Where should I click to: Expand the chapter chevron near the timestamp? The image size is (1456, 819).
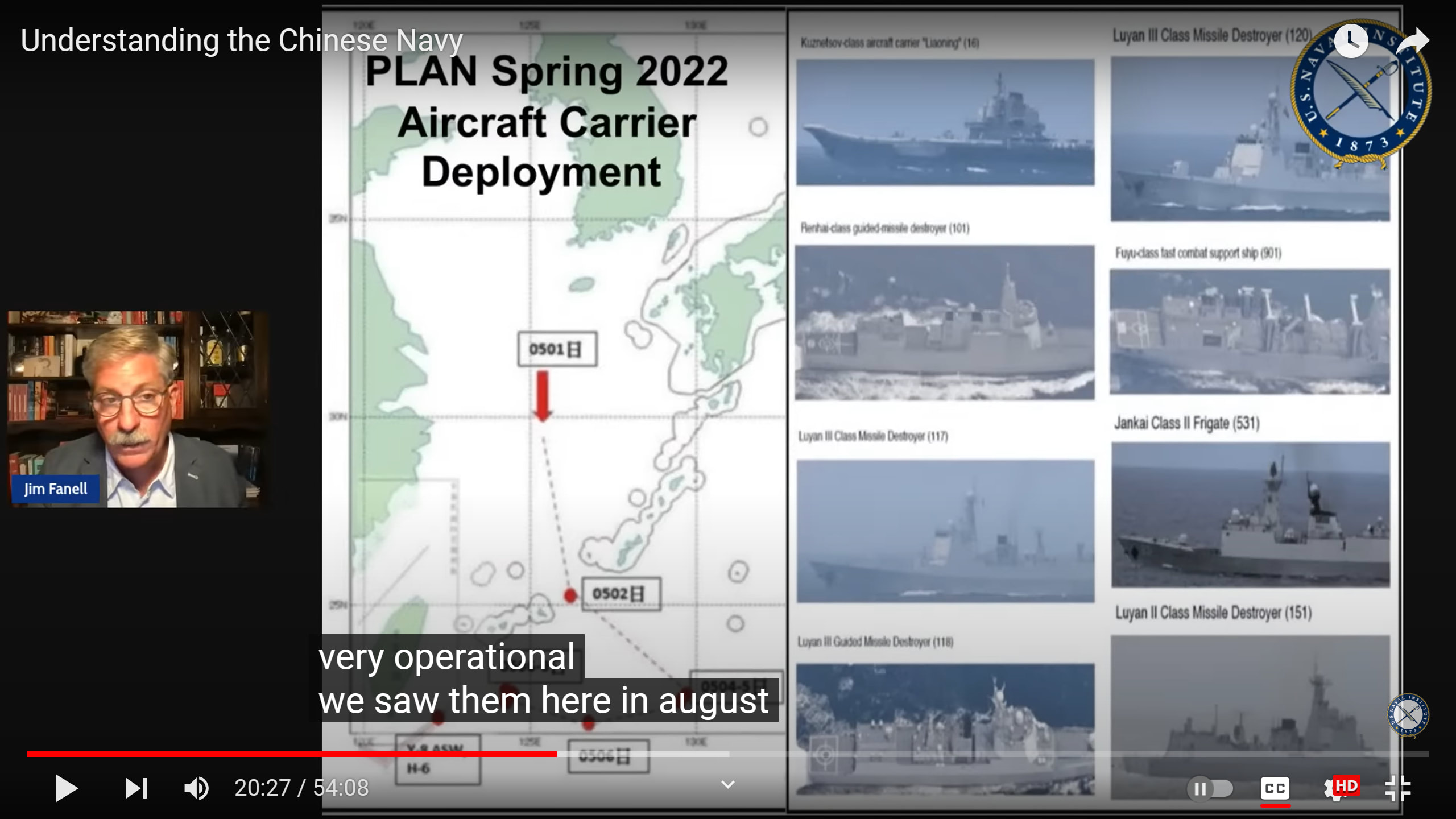[728, 785]
